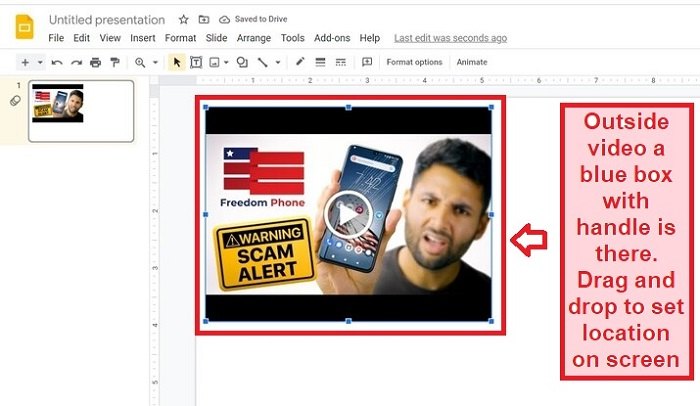Open the shape tool
The width and height of the screenshot is (700, 406).
pos(242,63)
